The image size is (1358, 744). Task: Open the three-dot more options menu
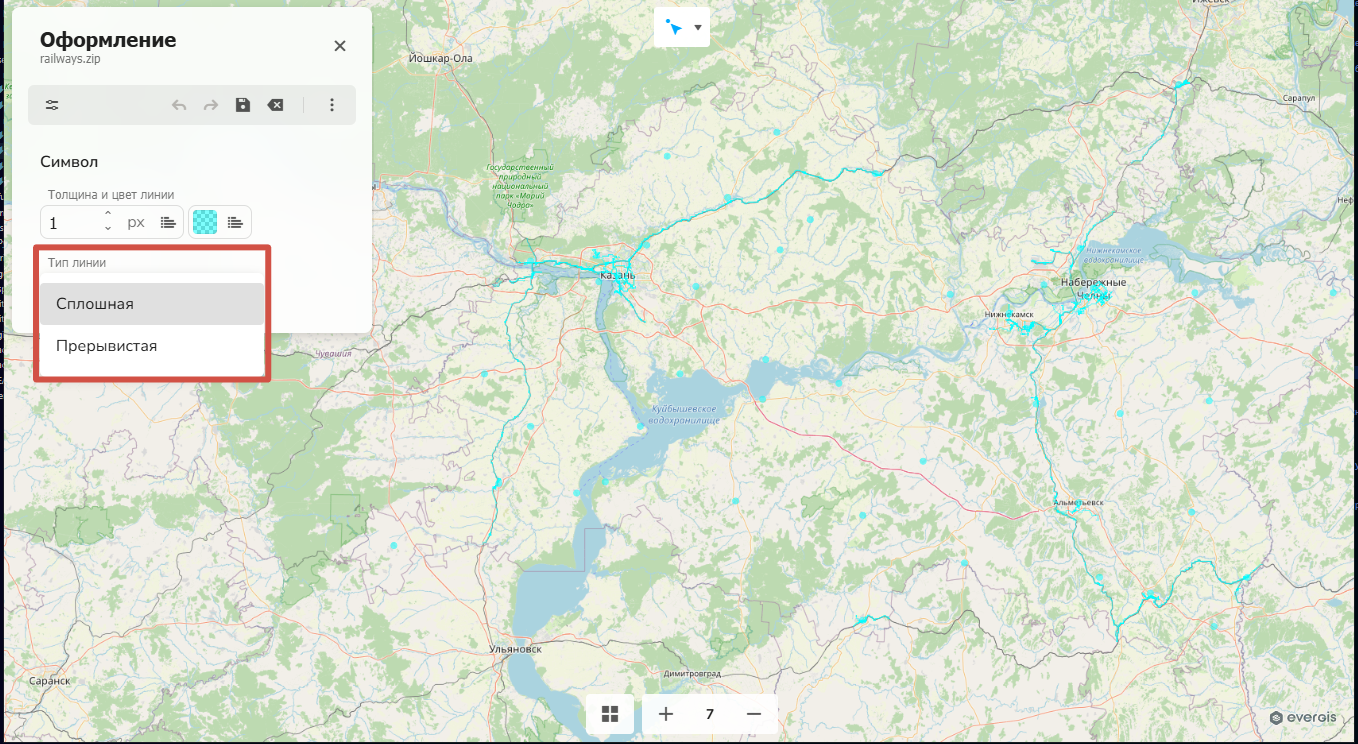[x=333, y=105]
